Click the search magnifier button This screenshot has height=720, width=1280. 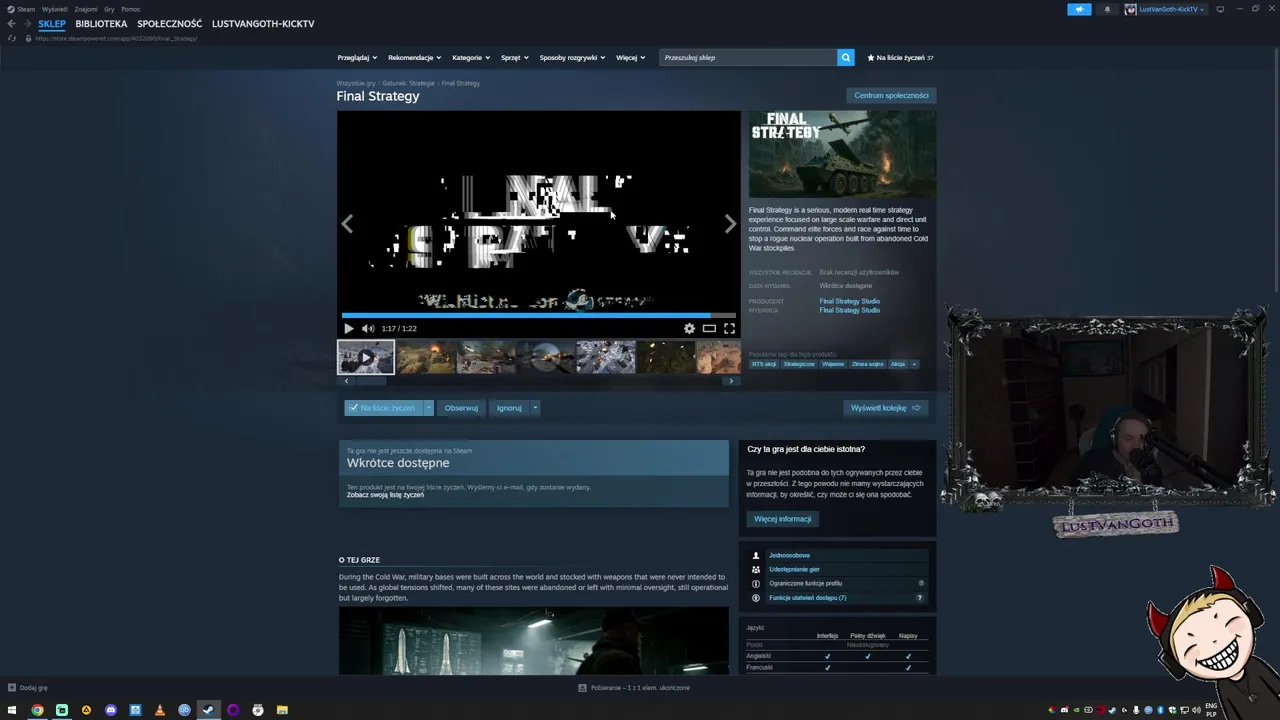[845, 57]
